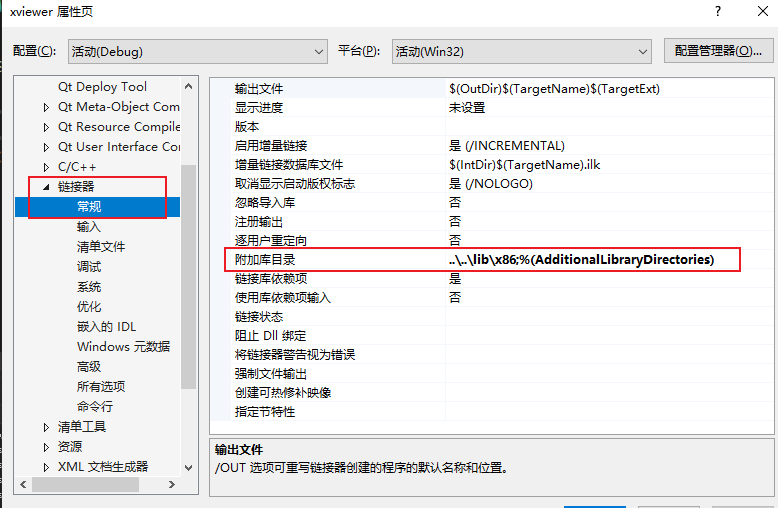Select 优化 under 链接器
This screenshot has width=778, height=508.
pos(89,307)
